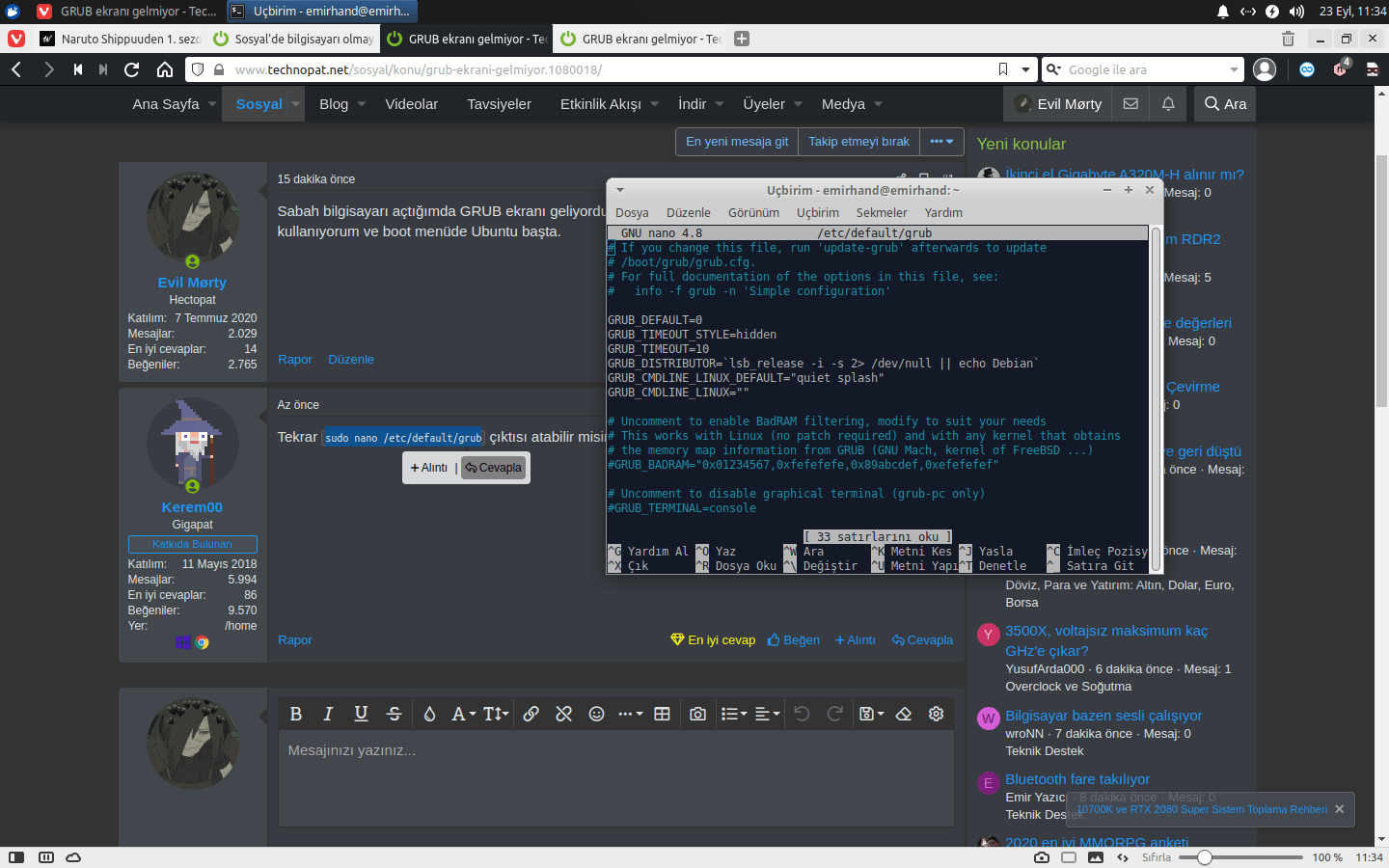
Task: Click the message reply text area
Action: click(616, 779)
